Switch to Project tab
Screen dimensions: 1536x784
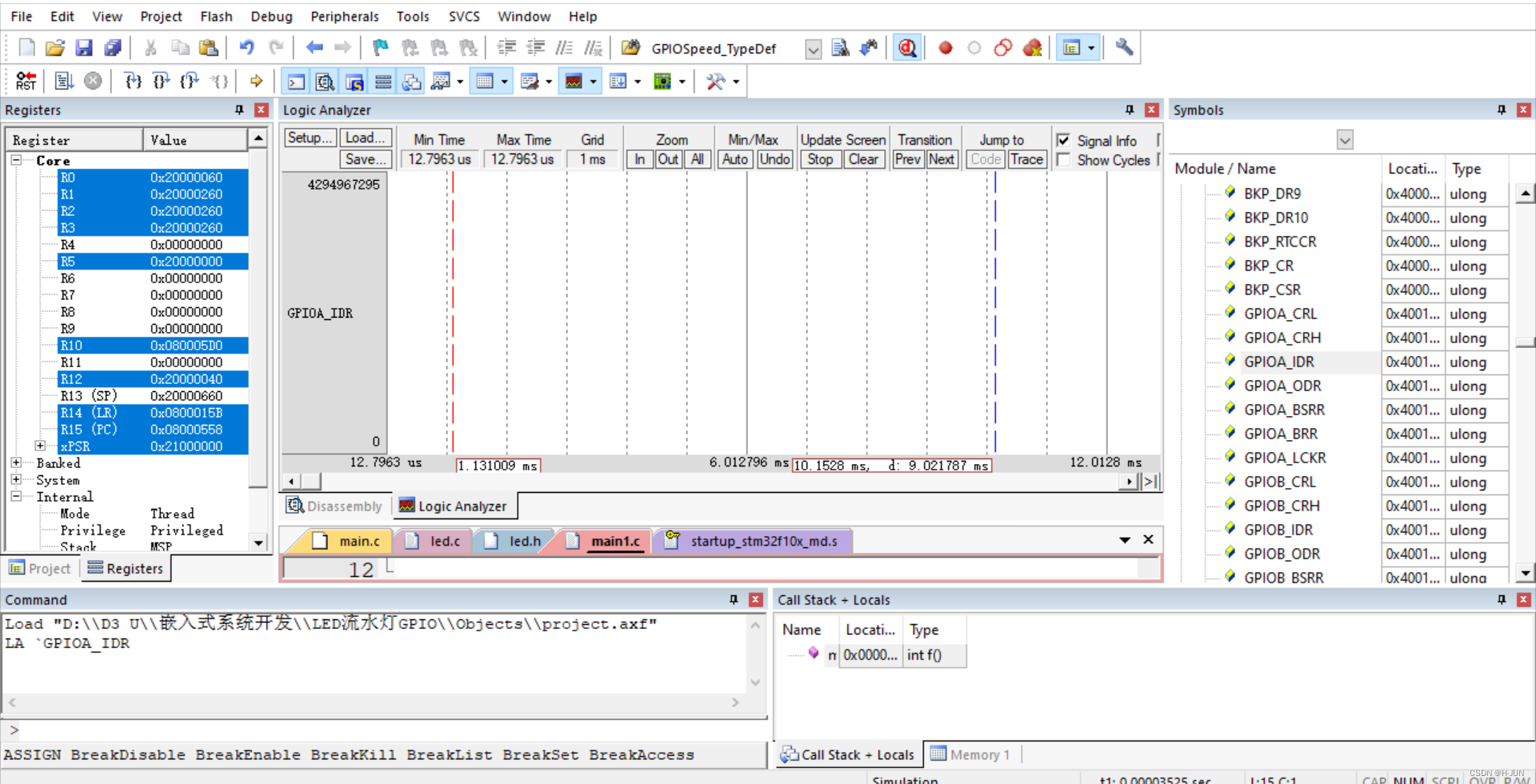point(40,569)
